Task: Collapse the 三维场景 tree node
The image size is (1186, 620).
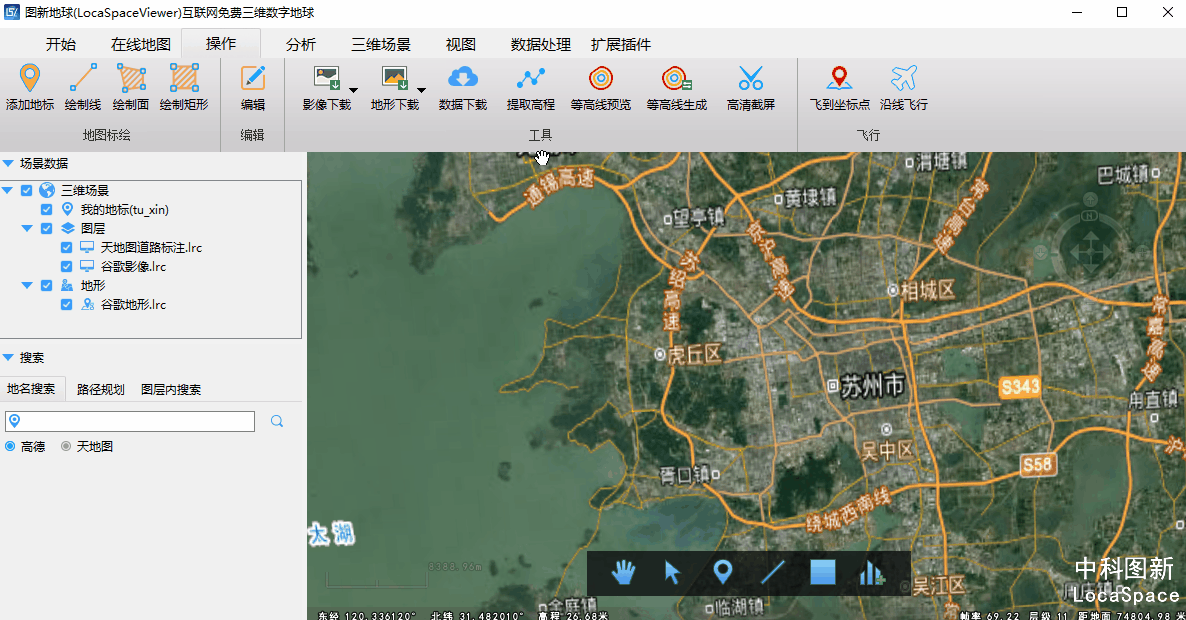Action: pos(8,191)
